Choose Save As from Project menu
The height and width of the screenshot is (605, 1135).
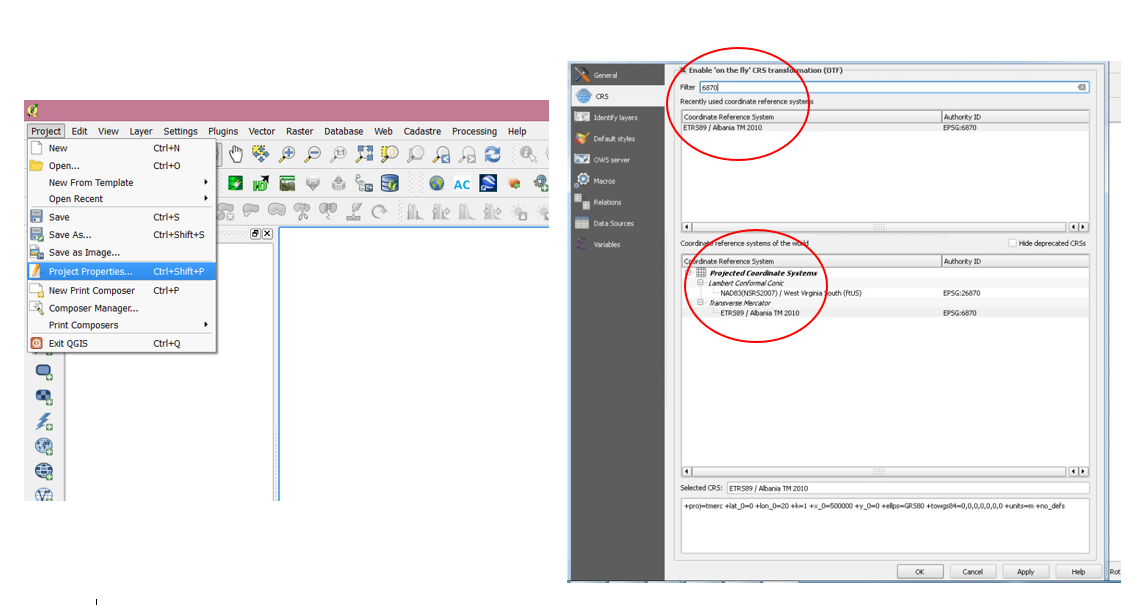pyautogui.click(x=122, y=234)
